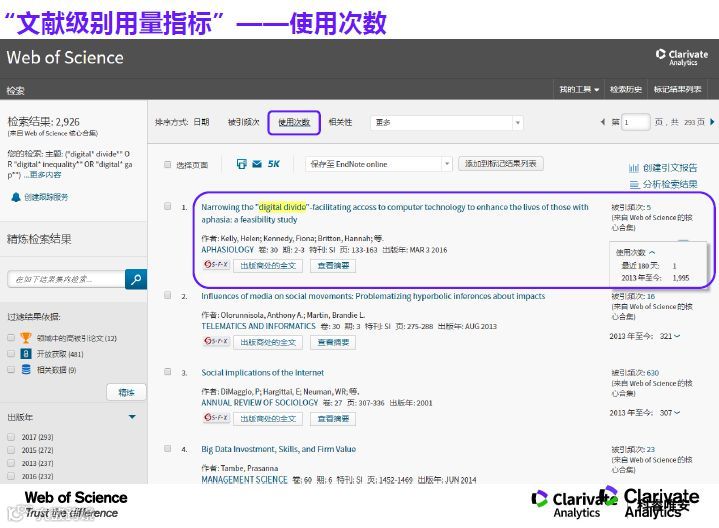Click the S-F-X icon under result 1
The width and height of the screenshot is (719, 528).
click(x=216, y=265)
